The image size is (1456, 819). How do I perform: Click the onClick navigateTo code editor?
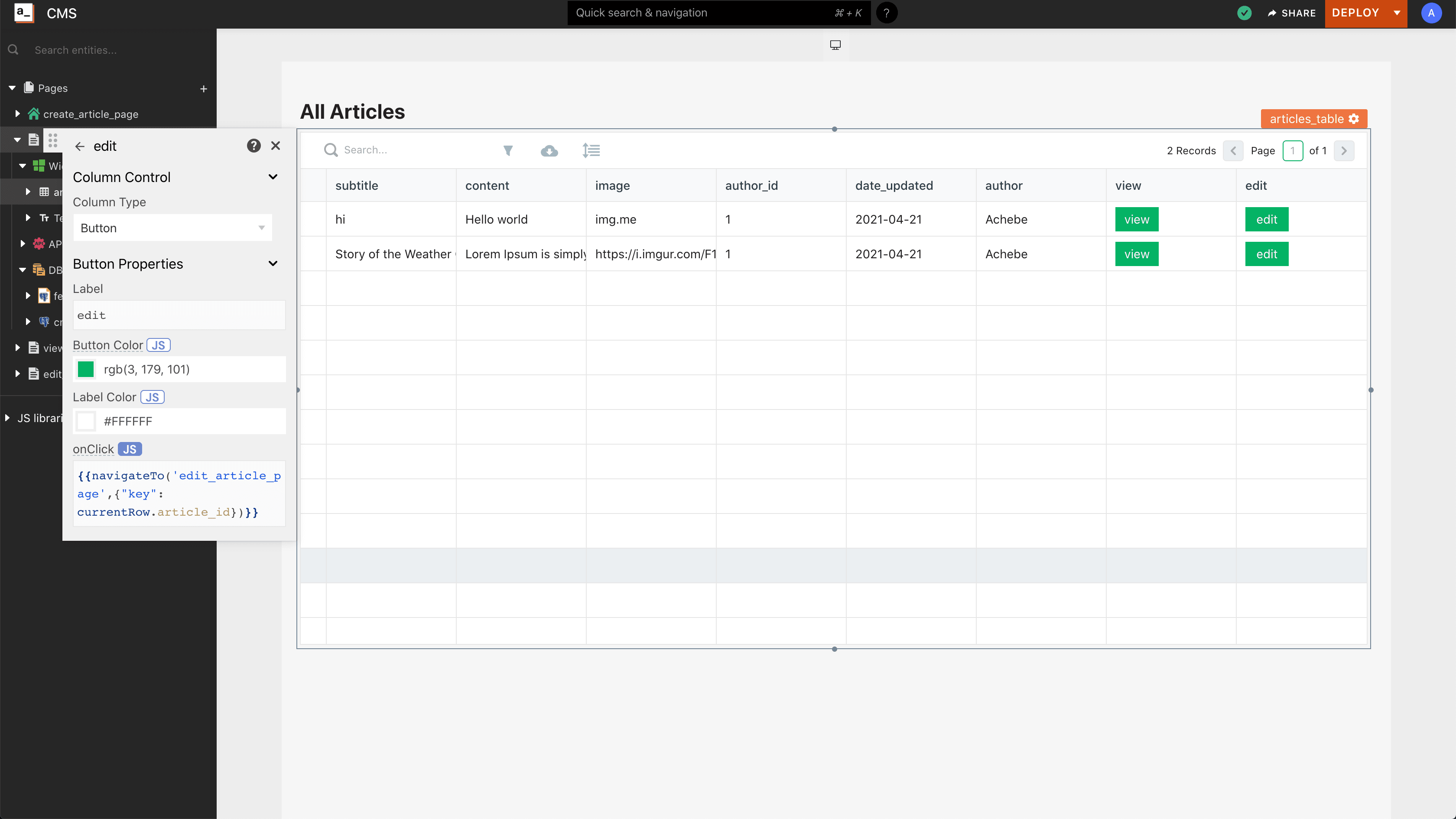click(179, 494)
